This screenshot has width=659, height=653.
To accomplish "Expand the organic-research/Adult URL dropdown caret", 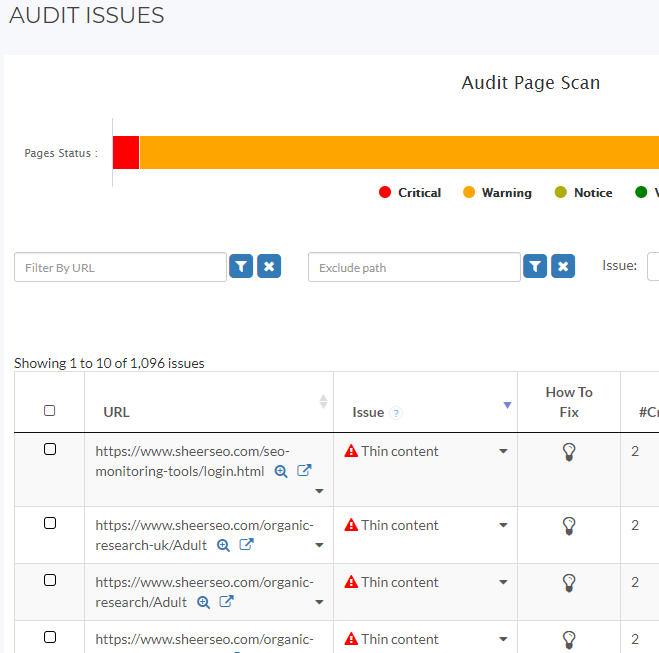I will [x=319, y=602].
